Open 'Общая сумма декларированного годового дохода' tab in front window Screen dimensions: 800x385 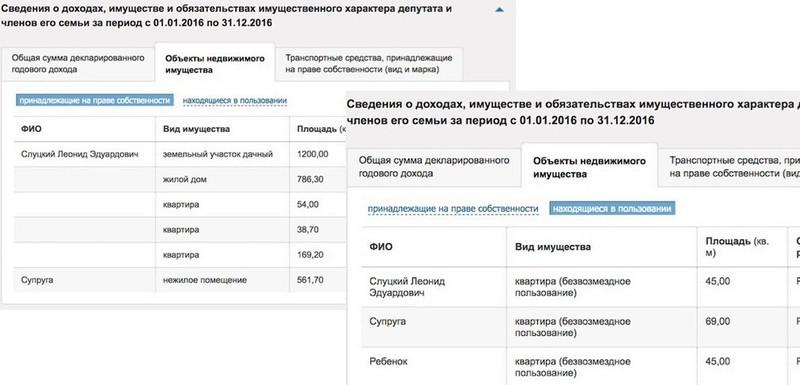click(x=434, y=167)
